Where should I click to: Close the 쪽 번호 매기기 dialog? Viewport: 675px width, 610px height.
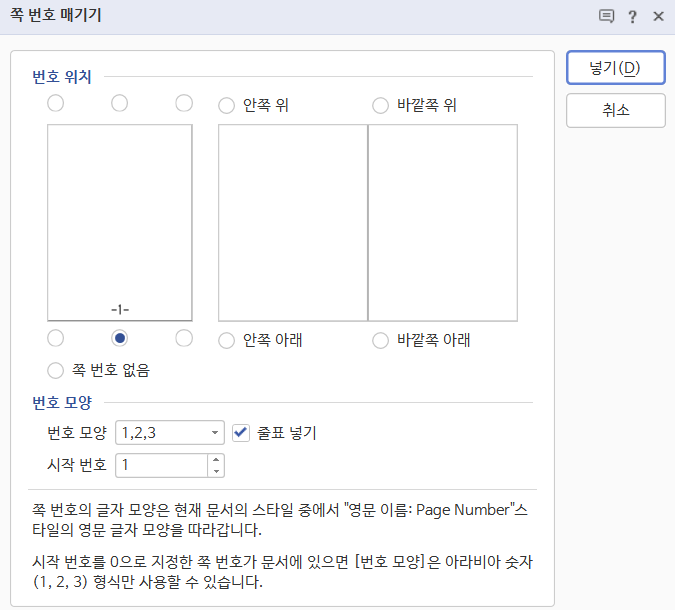pos(658,16)
